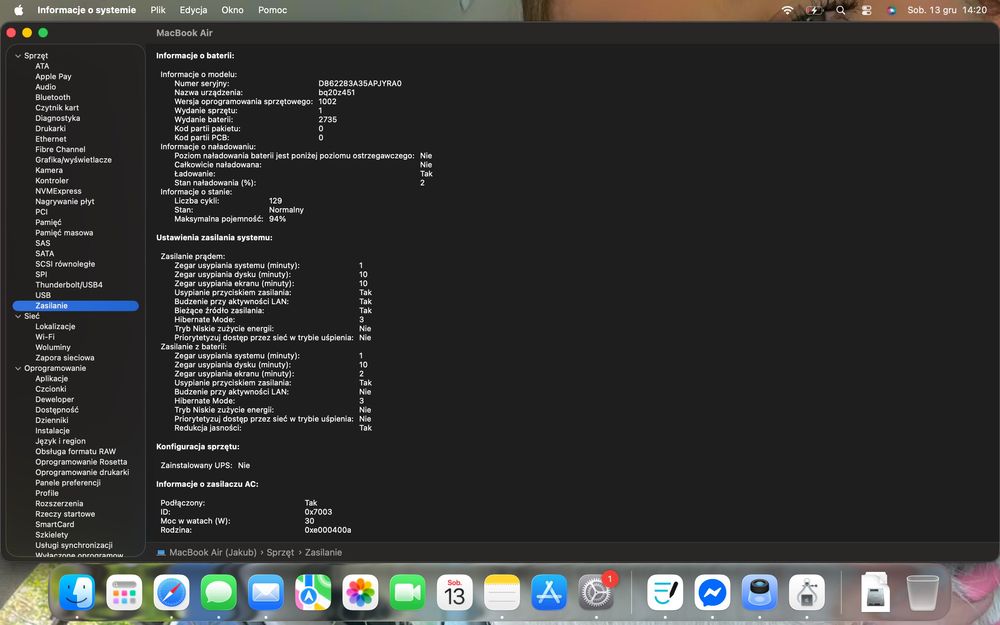Select Pamięć masowa in the sidebar
Viewport: 1000px width, 625px height.
click(x=64, y=233)
